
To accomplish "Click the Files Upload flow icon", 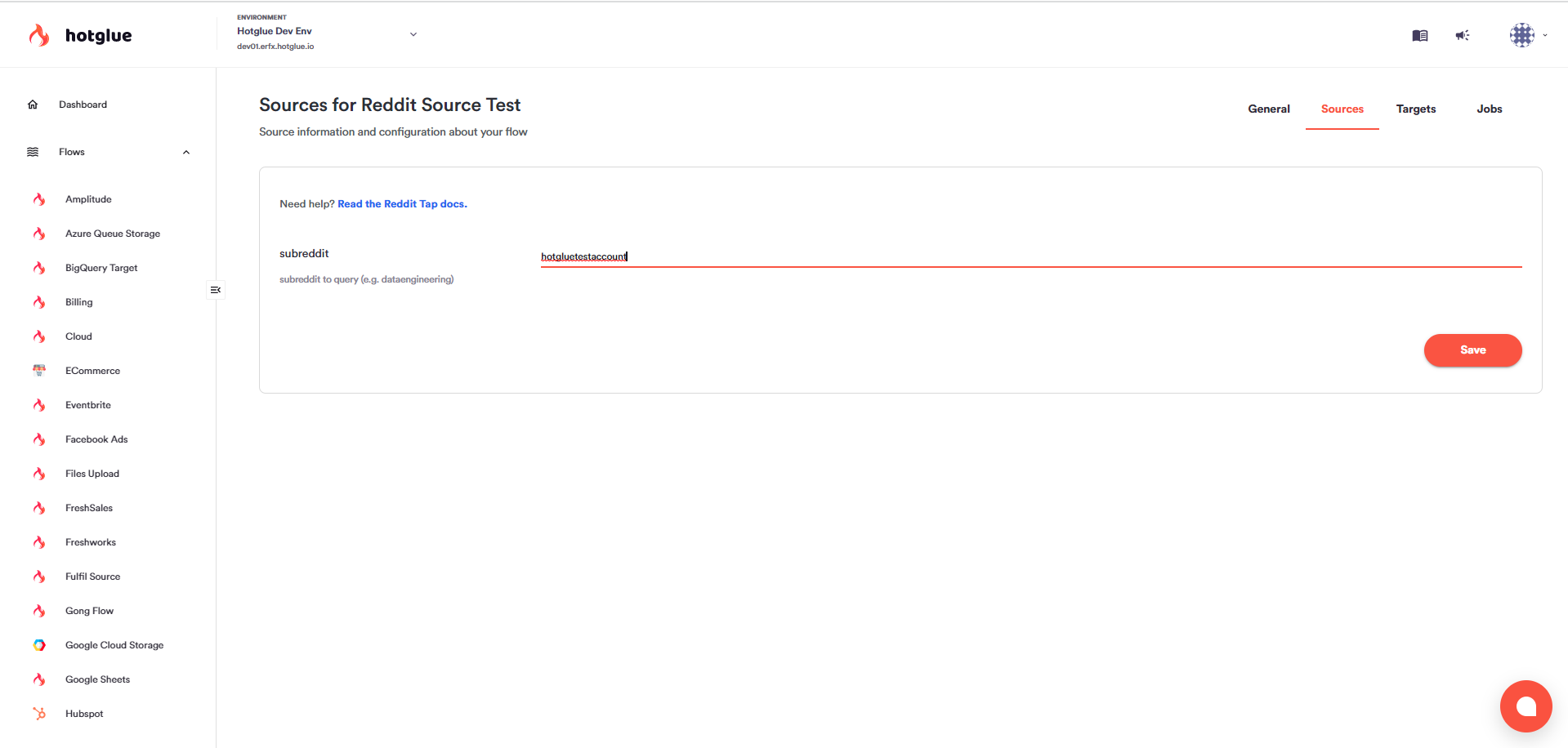I will pos(39,474).
